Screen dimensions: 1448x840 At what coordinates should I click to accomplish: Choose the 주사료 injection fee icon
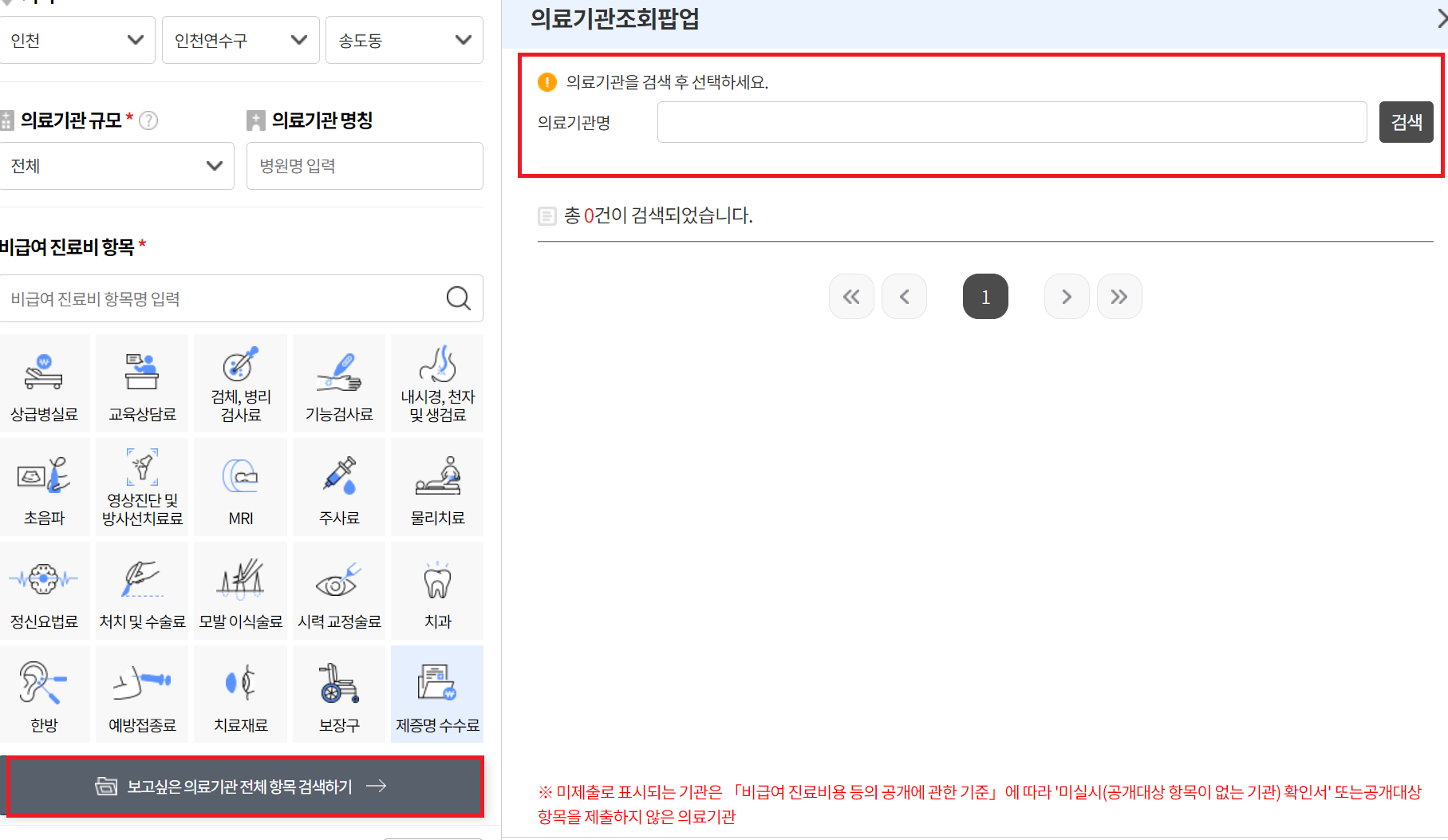338,487
